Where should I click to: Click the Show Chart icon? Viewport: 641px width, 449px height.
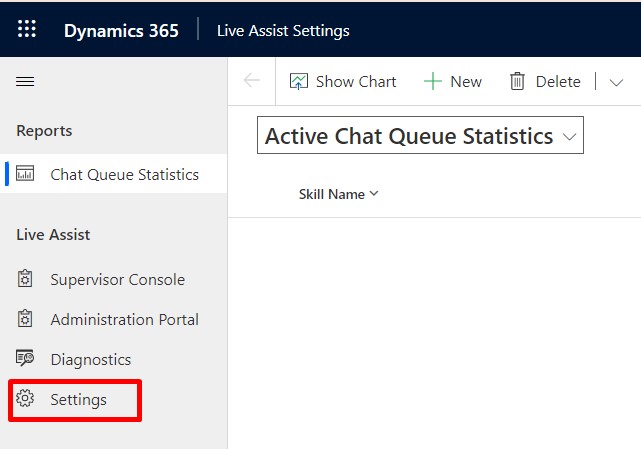point(299,81)
